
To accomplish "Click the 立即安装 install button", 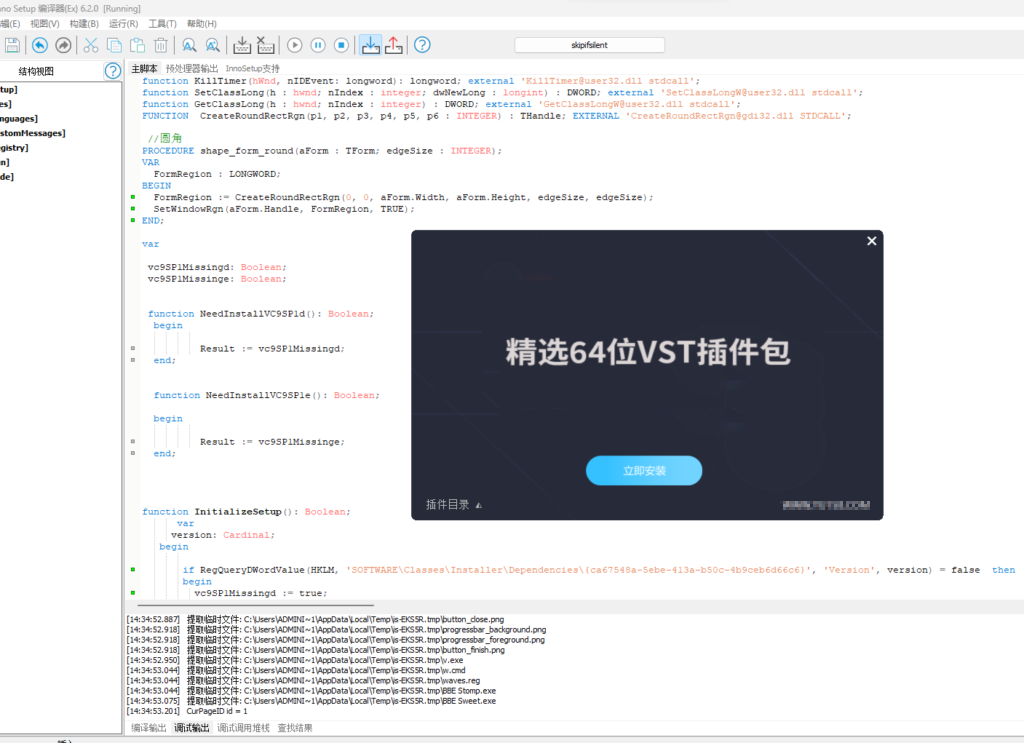I will [x=644, y=471].
